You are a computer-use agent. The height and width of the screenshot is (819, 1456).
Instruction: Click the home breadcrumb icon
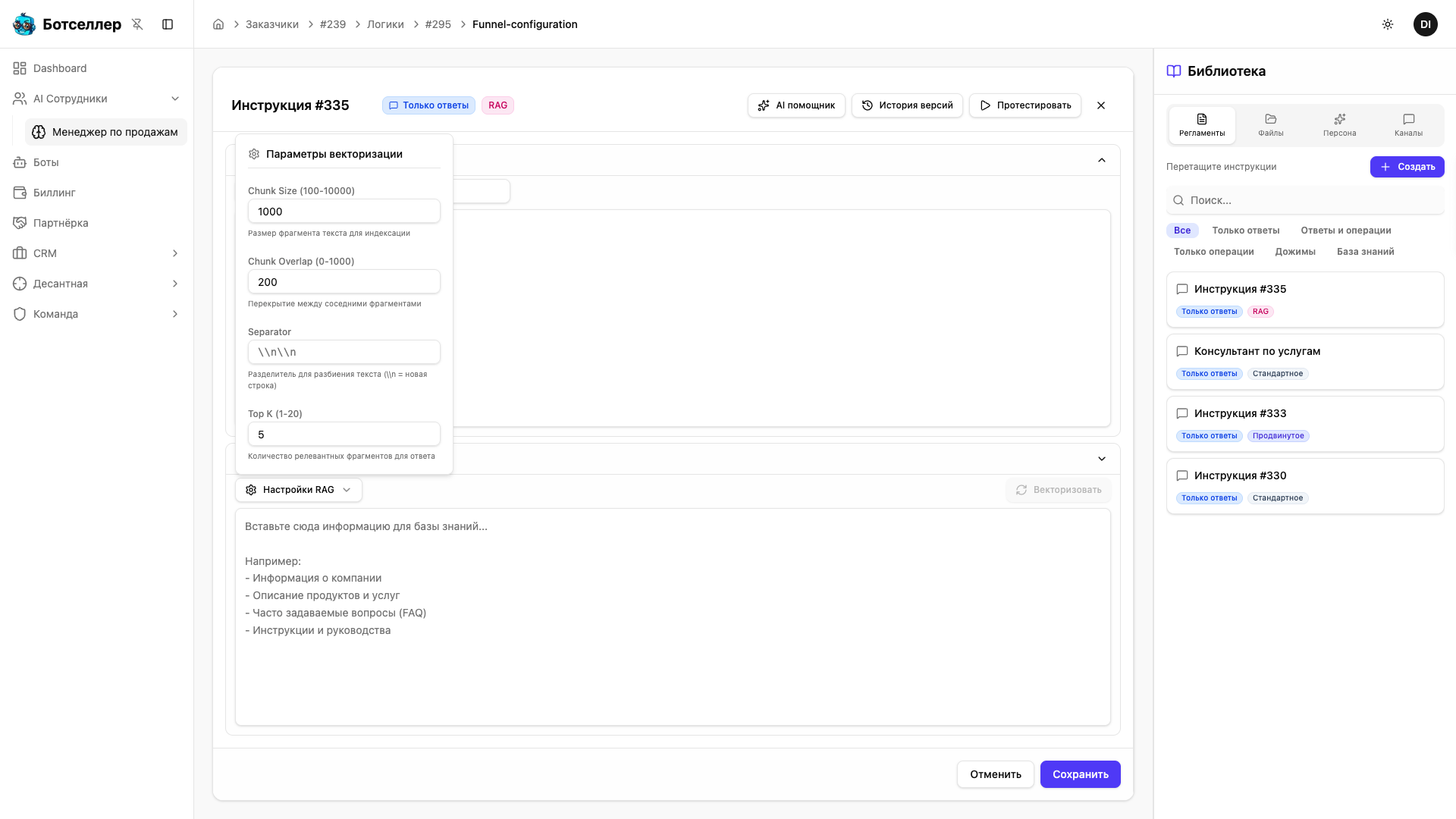pyautogui.click(x=218, y=24)
